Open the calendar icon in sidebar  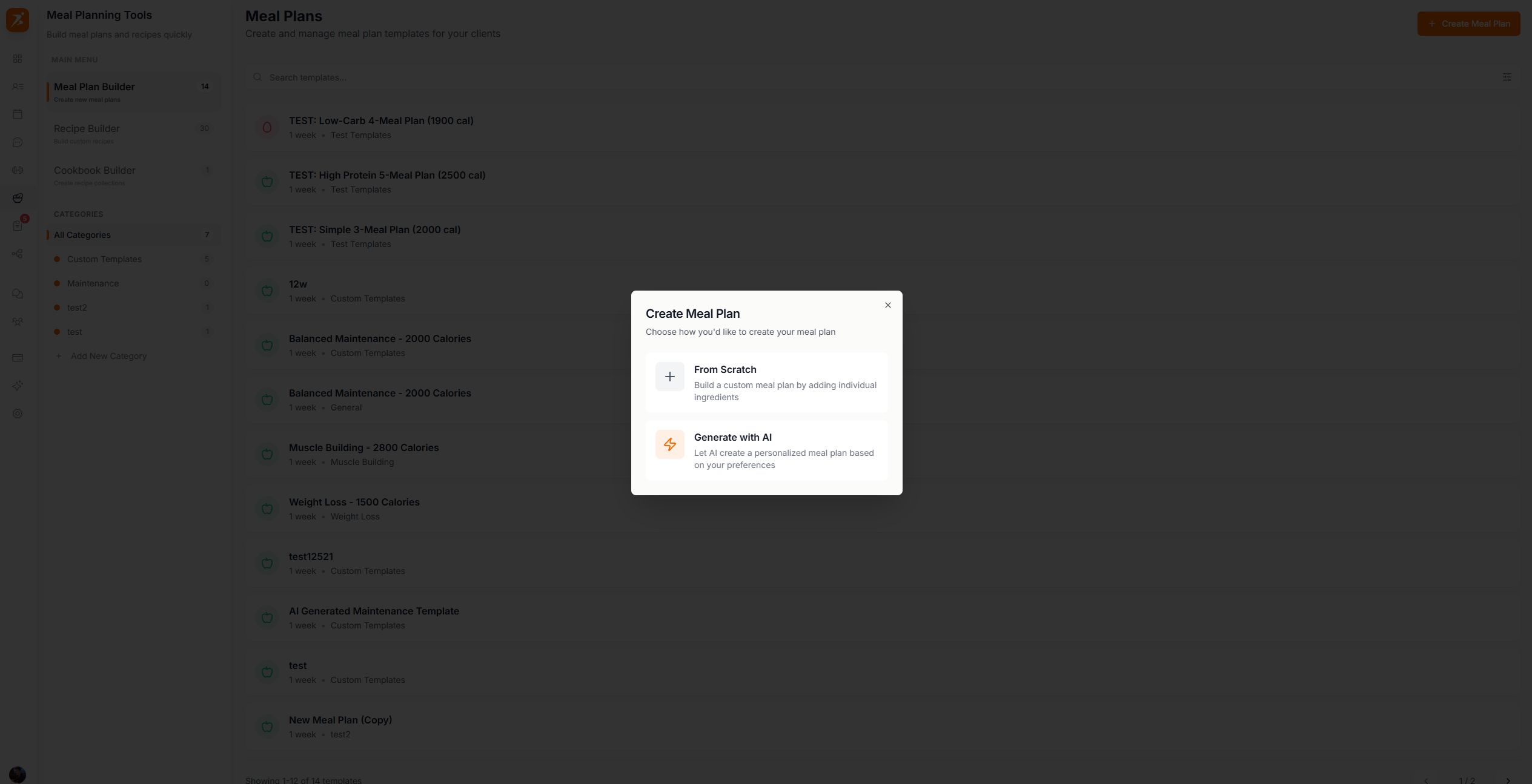pyautogui.click(x=18, y=114)
